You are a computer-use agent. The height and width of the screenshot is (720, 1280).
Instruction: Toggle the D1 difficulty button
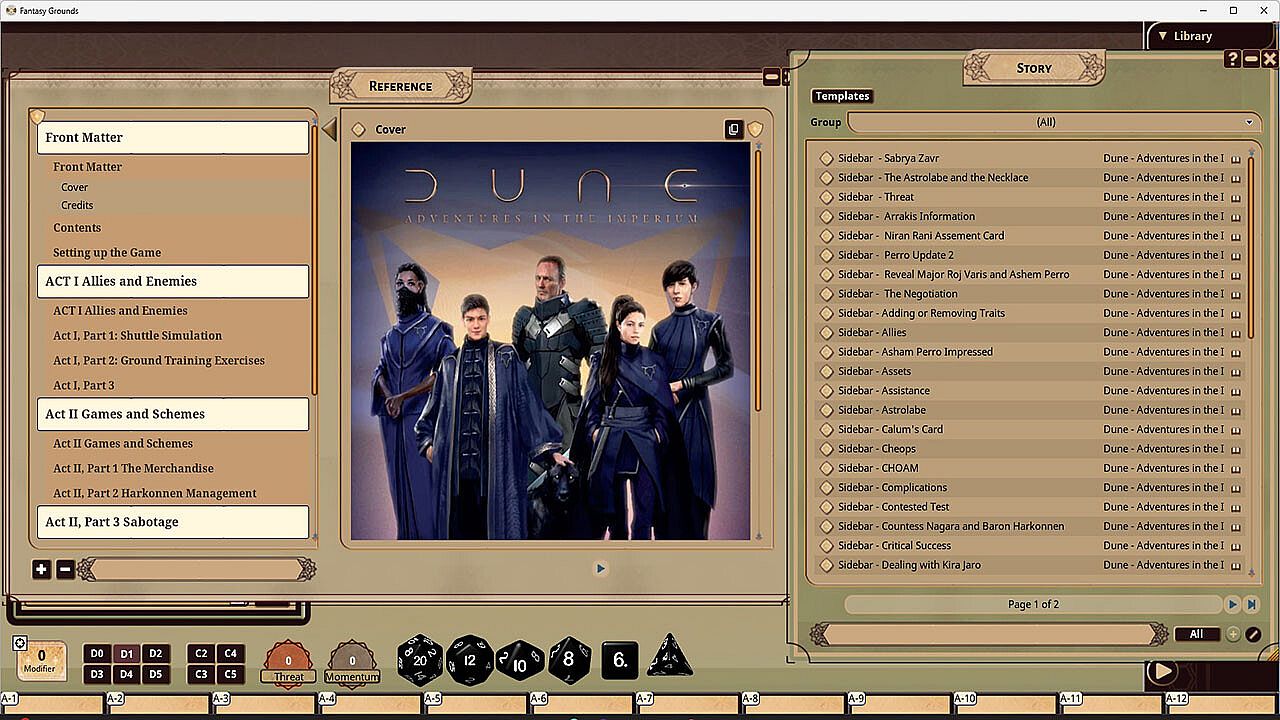click(x=126, y=654)
